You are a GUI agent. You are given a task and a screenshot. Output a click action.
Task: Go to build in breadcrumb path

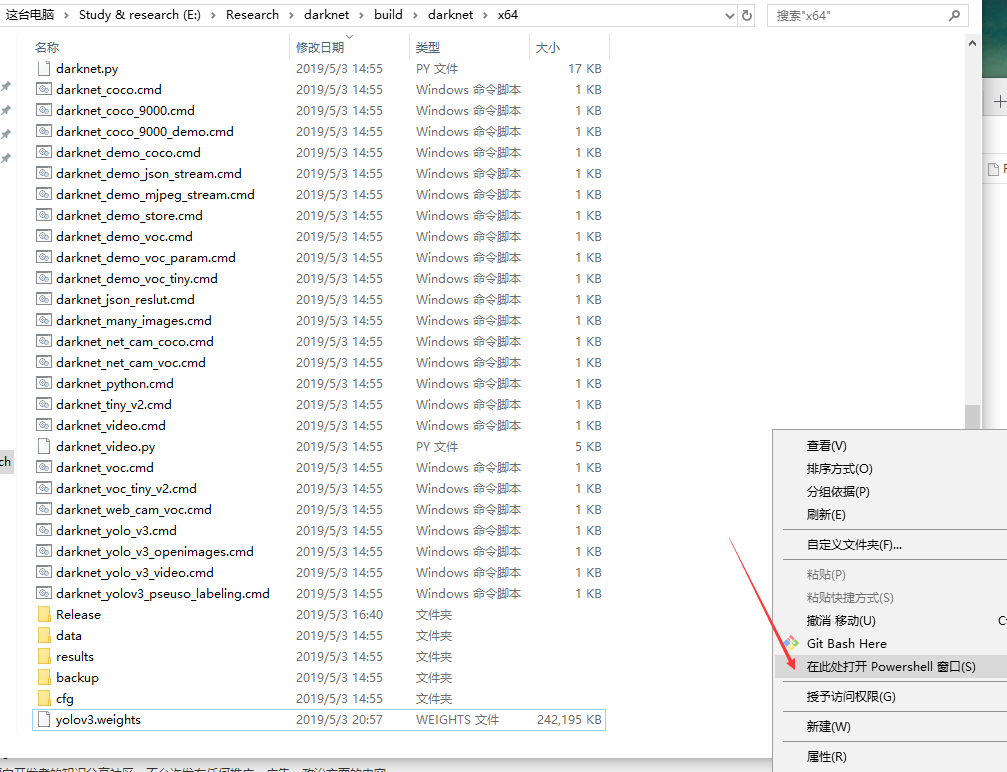point(389,15)
